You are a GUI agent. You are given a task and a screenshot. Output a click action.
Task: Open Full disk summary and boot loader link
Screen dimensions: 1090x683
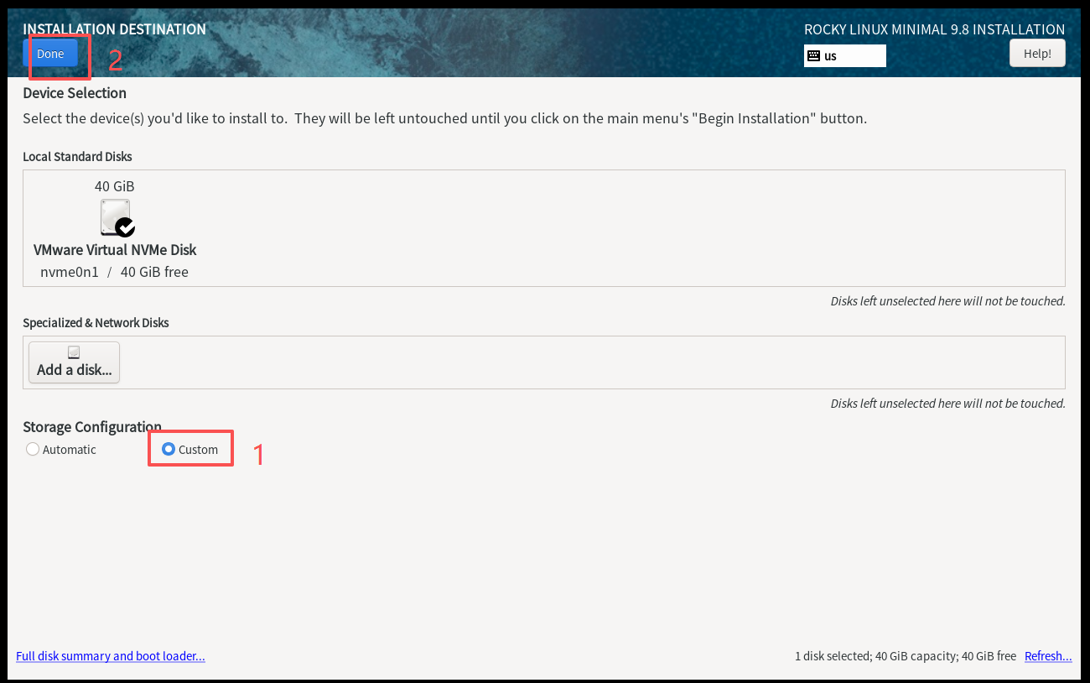click(x=111, y=656)
